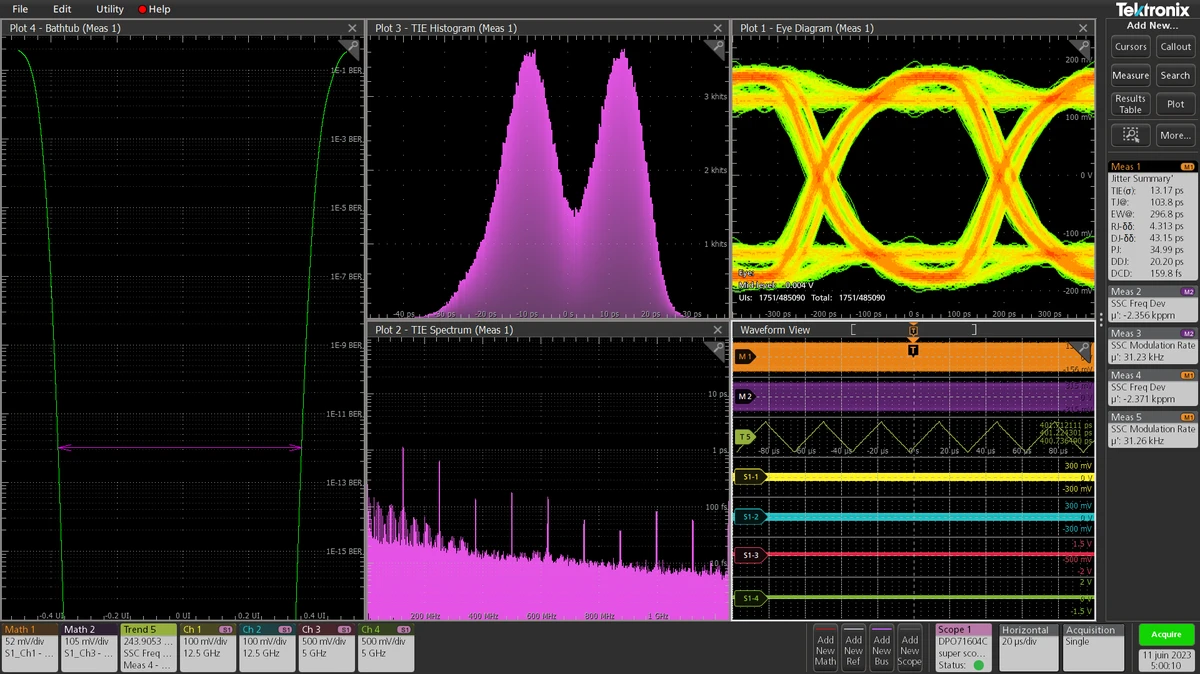Select the Meas 5 SSC Modulation Rate badge
This screenshot has width=1200, height=674.
pyautogui.click(x=1153, y=429)
